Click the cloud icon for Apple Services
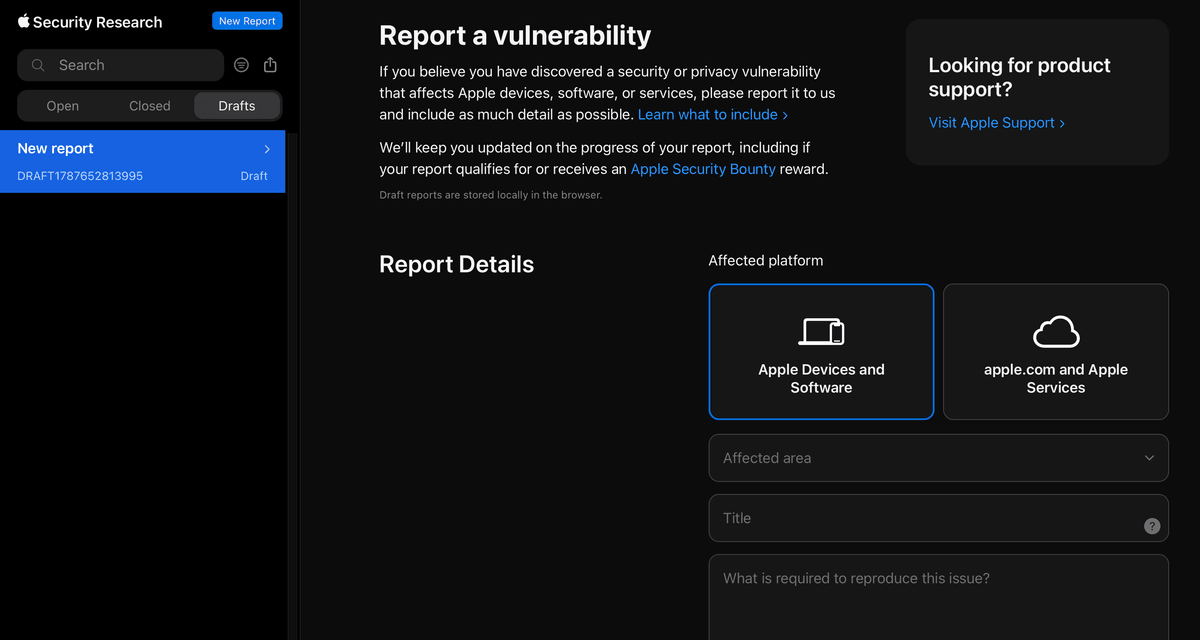 click(1056, 332)
